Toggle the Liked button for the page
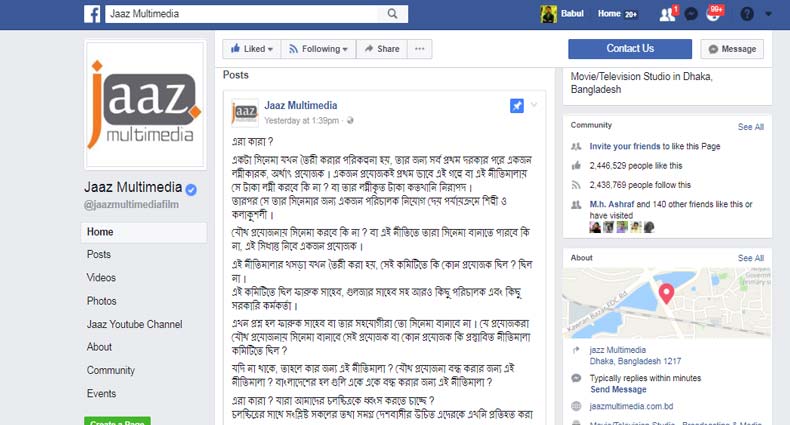 tap(251, 49)
